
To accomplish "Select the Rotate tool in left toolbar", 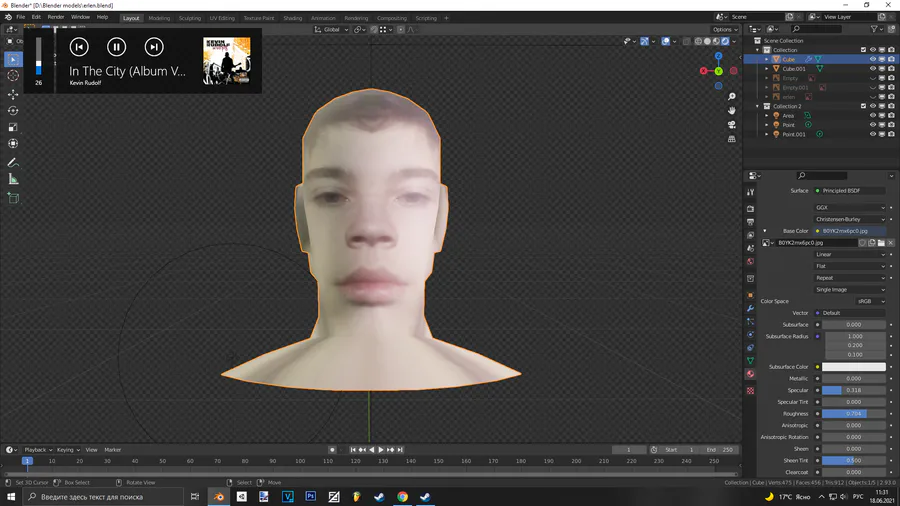I will click(13, 111).
